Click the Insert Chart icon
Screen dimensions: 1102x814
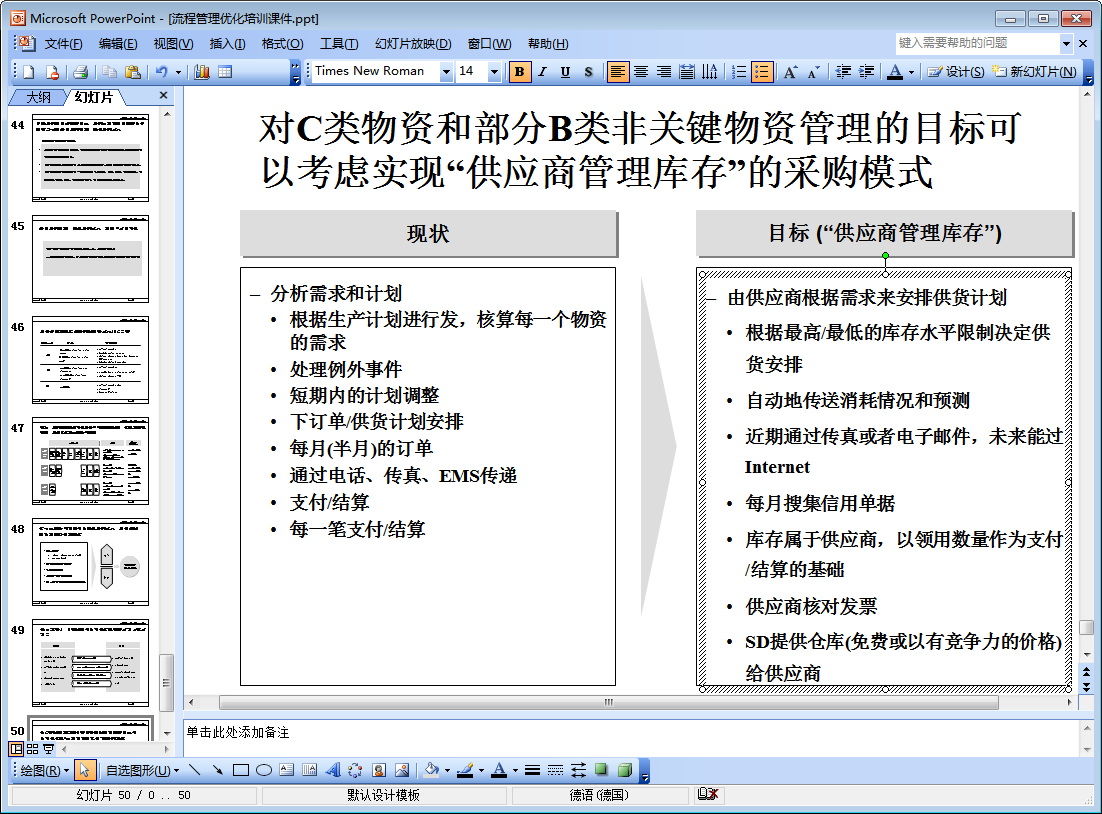202,72
